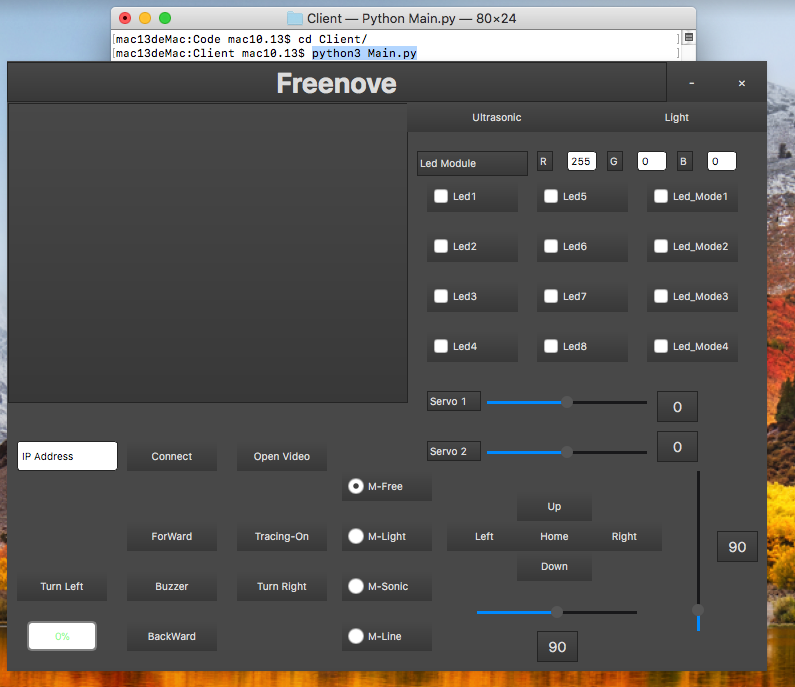795x687 pixels.
Task: Click the B color value field
Action: click(x=721, y=161)
